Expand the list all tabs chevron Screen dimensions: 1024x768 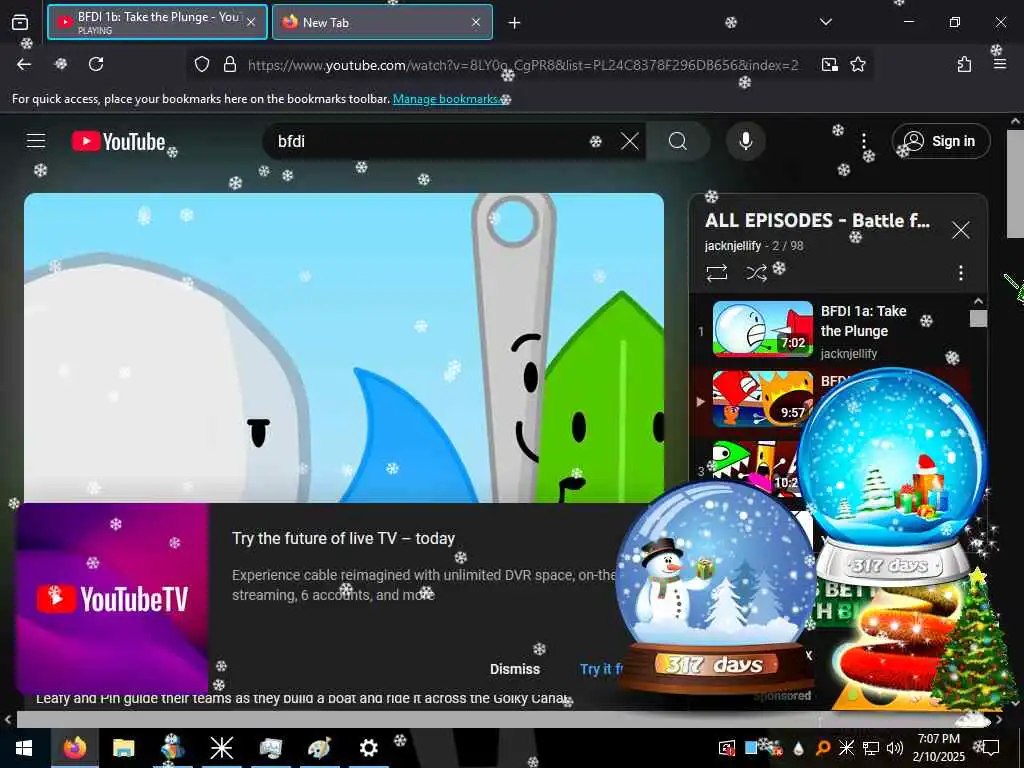click(825, 22)
